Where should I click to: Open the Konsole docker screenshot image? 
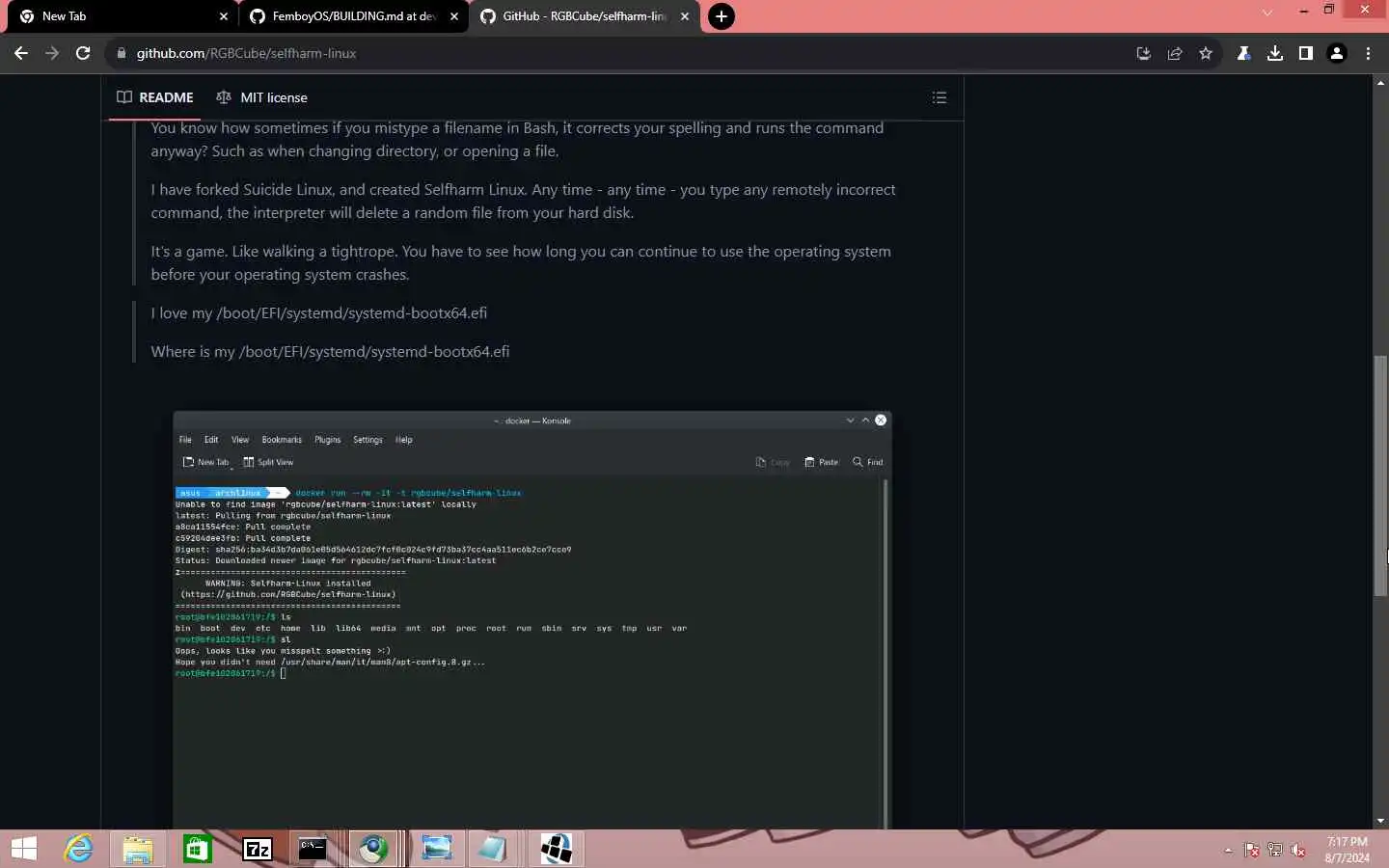(x=531, y=620)
